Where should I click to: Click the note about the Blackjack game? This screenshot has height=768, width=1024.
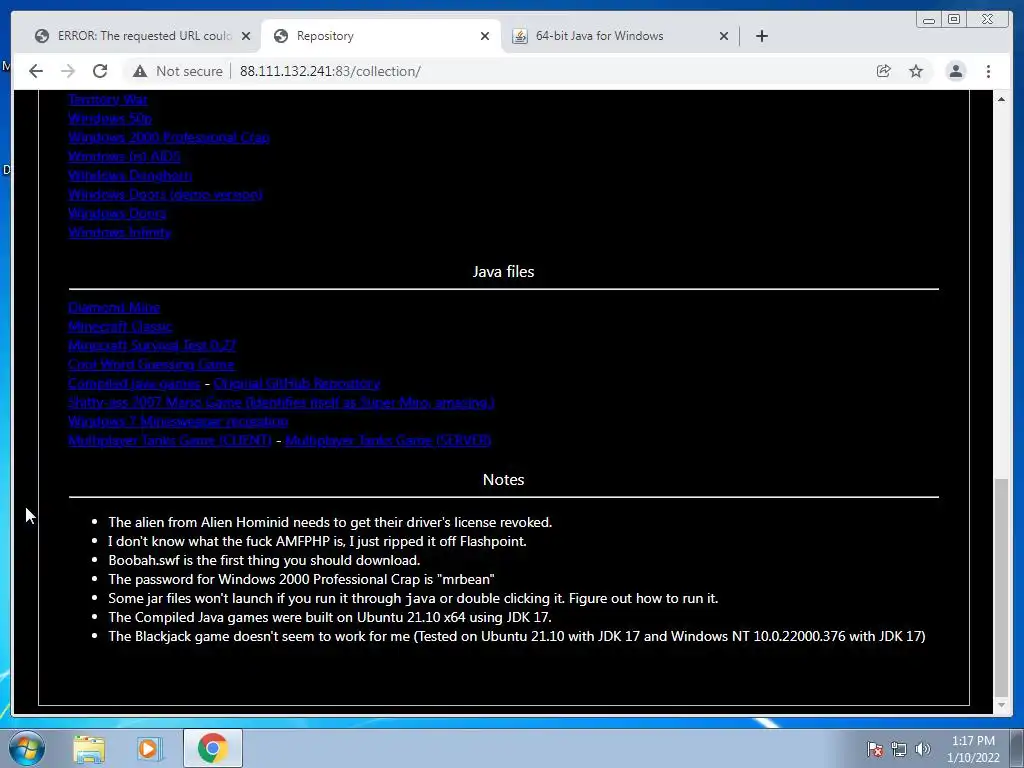[517, 636]
